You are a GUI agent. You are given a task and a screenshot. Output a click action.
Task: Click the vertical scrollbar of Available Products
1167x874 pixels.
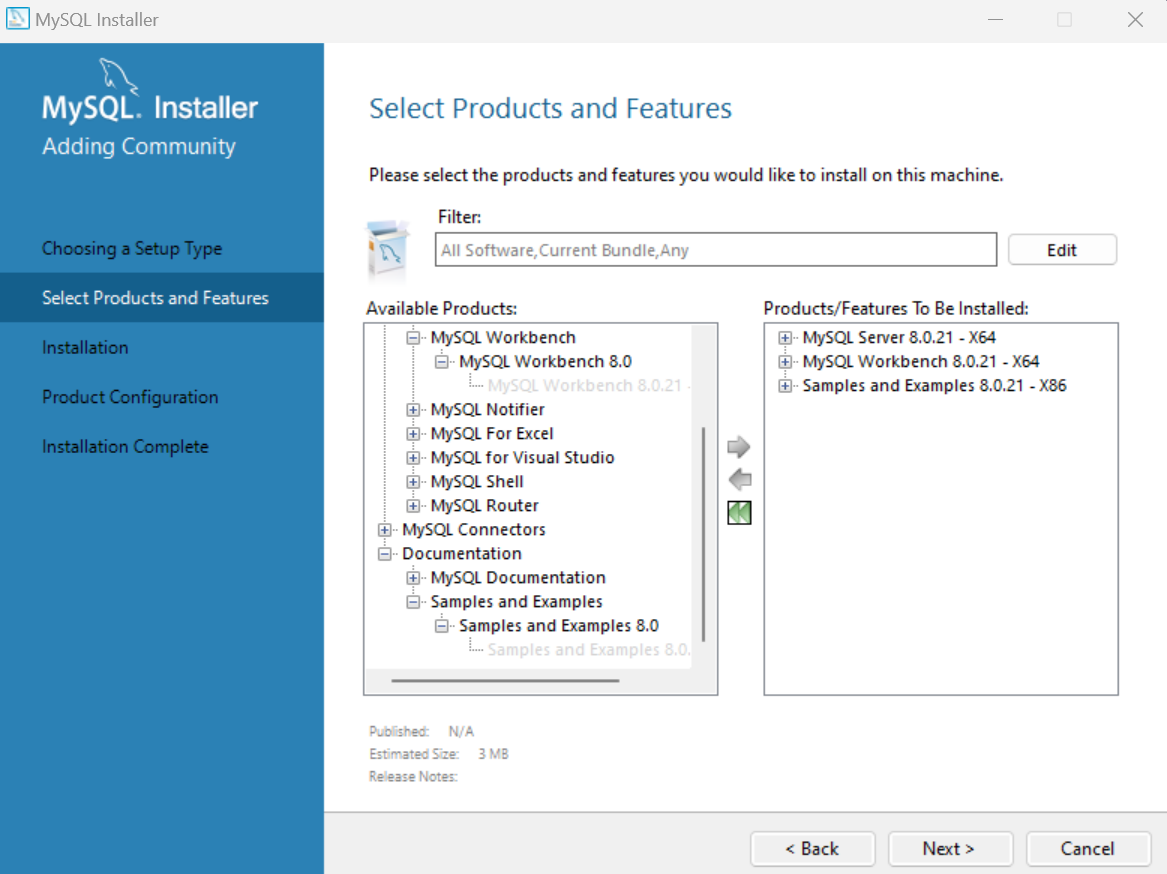tap(703, 534)
